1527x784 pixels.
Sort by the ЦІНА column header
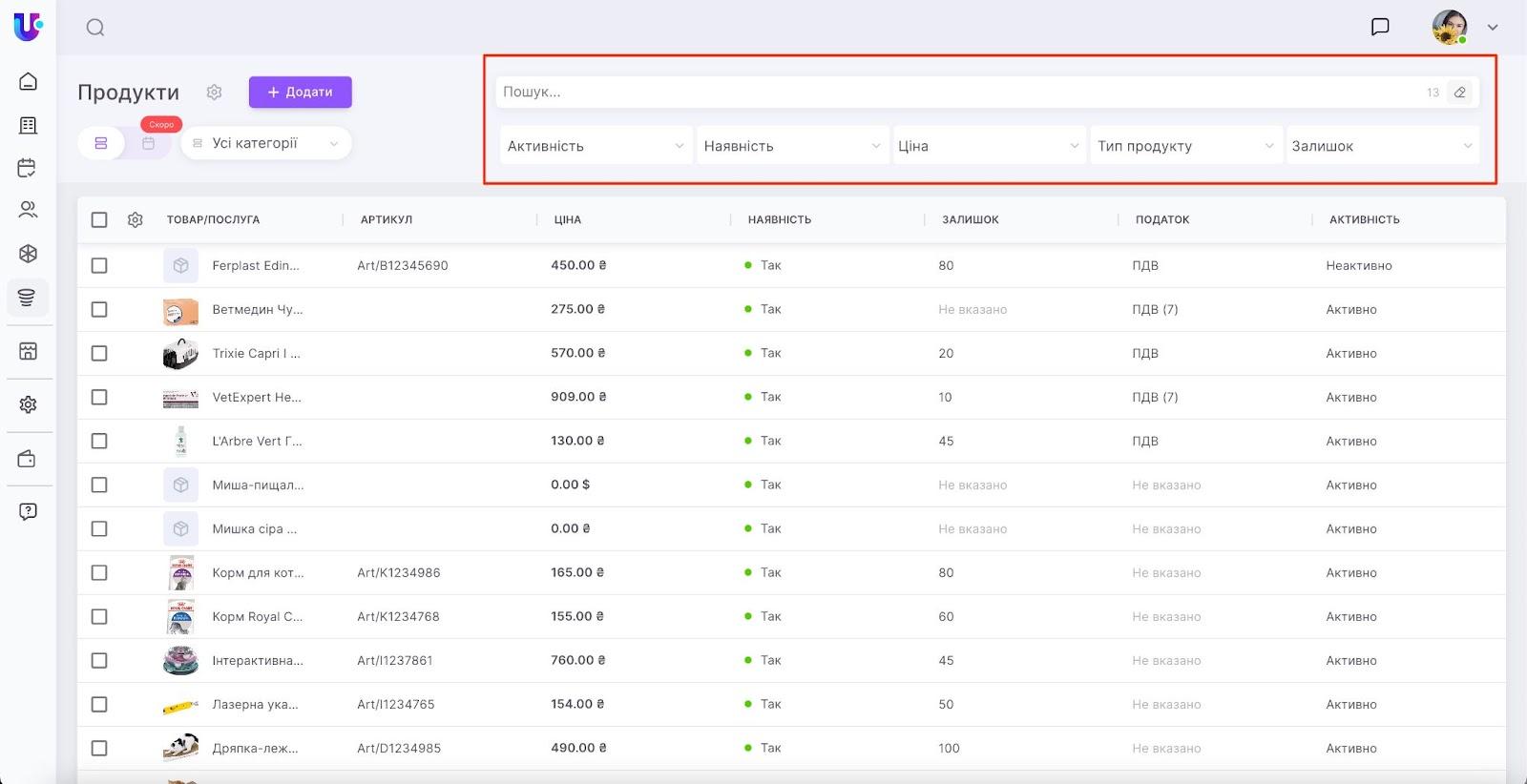[x=568, y=220]
